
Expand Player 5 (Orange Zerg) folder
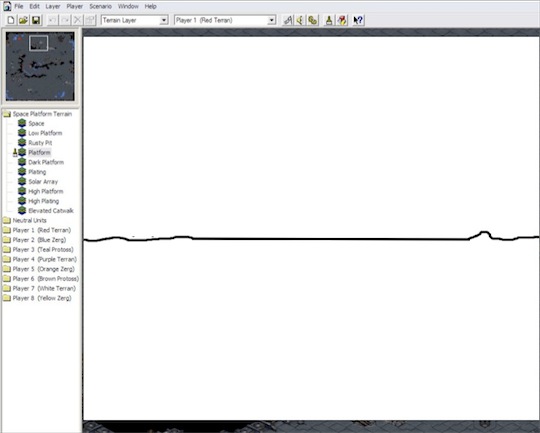click(7, 269)
